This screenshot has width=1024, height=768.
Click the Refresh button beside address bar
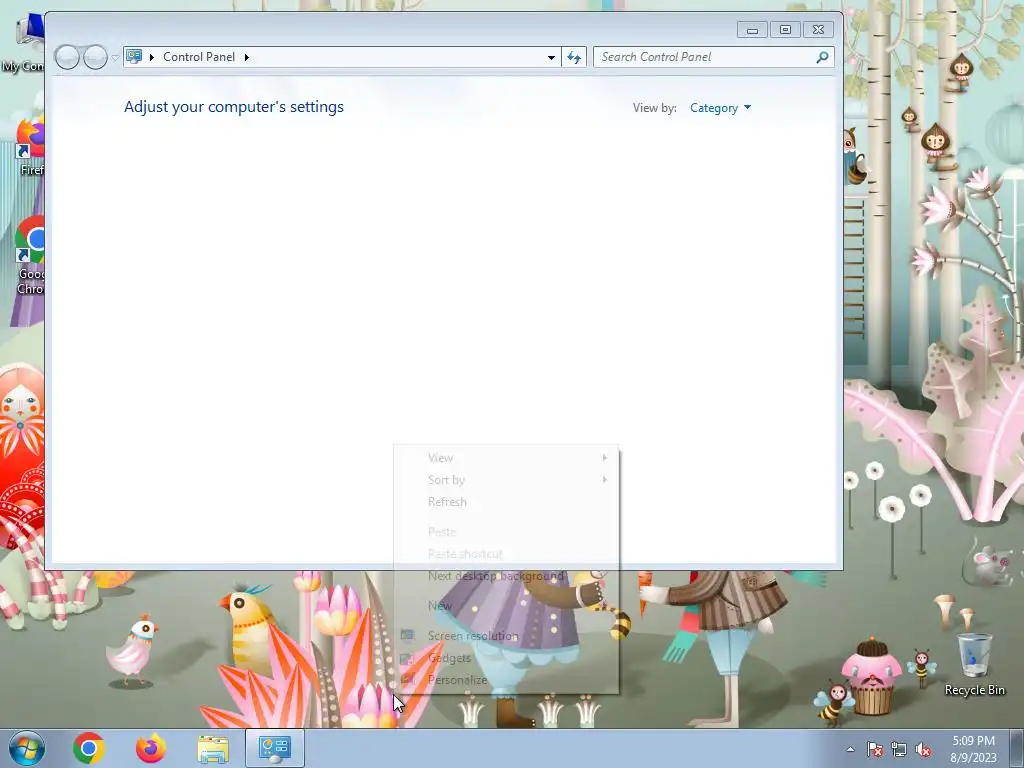pos(574,57)
